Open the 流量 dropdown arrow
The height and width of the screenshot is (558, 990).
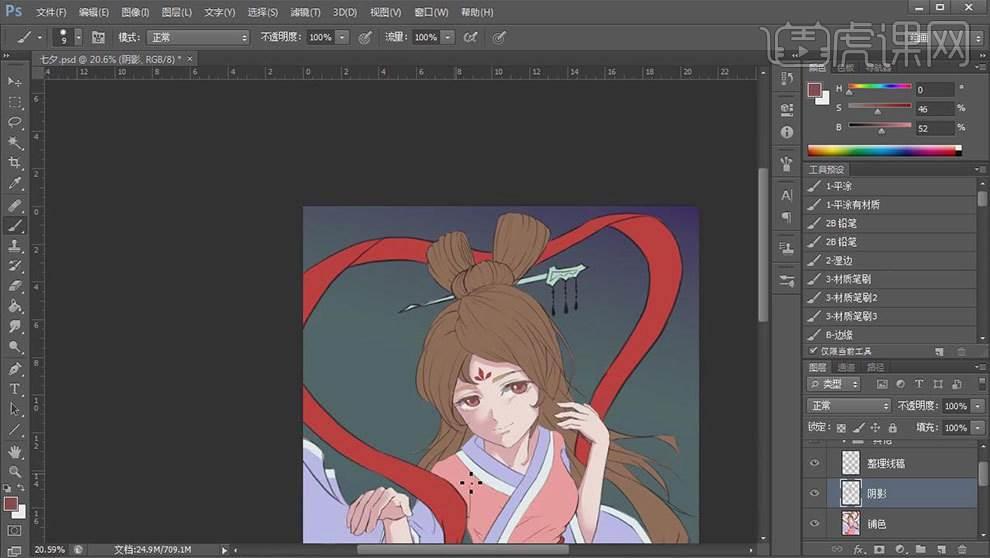(448, 37)
